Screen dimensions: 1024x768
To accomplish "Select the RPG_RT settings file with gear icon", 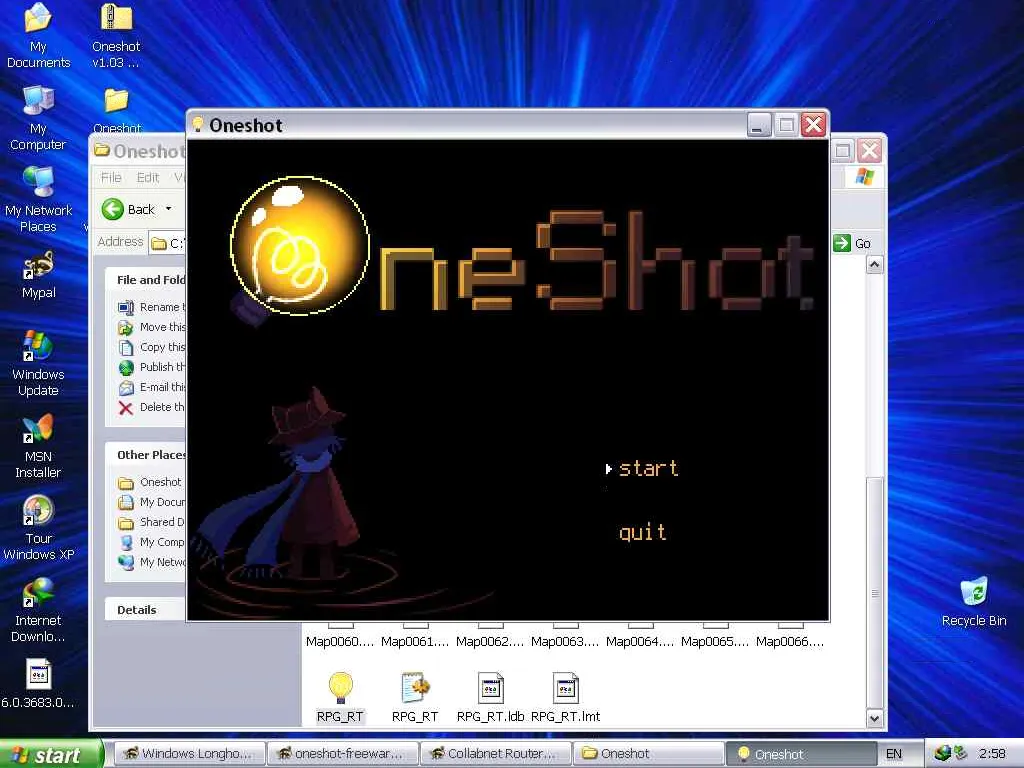I will point(415,697).
